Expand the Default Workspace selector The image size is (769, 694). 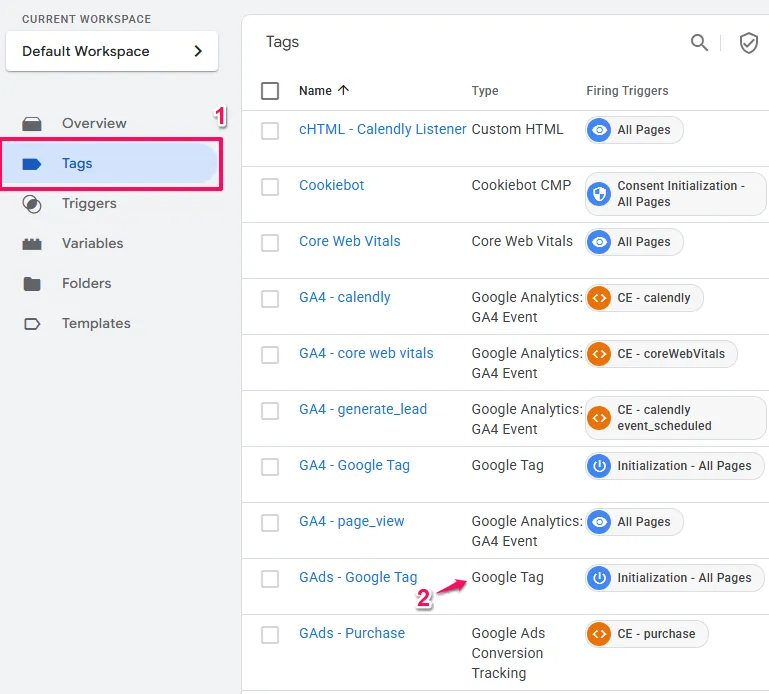click(112, 51)
